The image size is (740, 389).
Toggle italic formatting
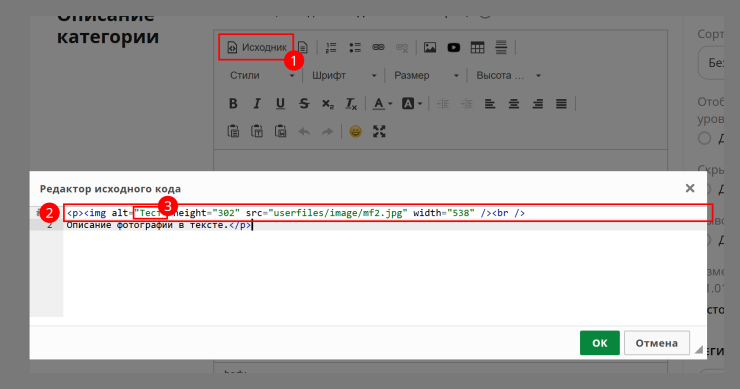pyautogui.click(x=257, y=103)
